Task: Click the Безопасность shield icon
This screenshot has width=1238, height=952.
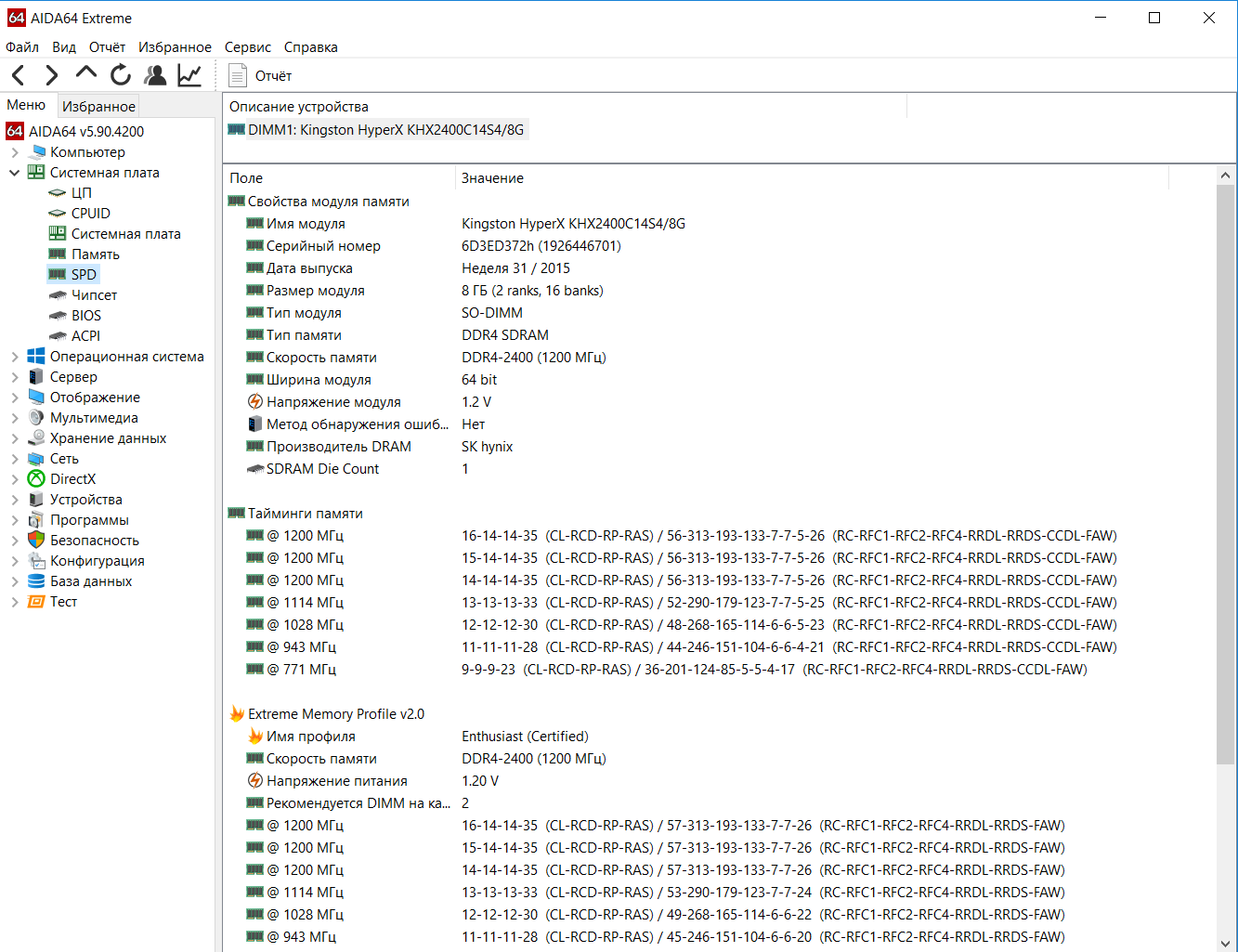Action: click(x=36, y=541)
